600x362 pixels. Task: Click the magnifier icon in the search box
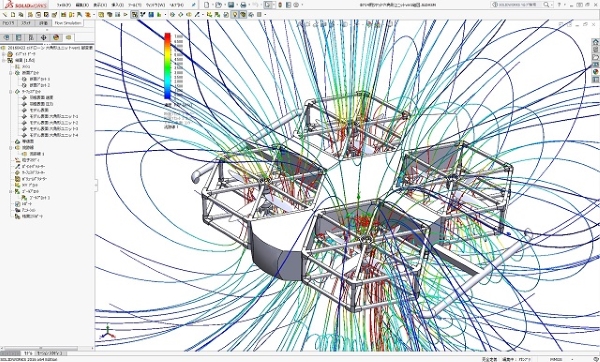click(546, 5)
